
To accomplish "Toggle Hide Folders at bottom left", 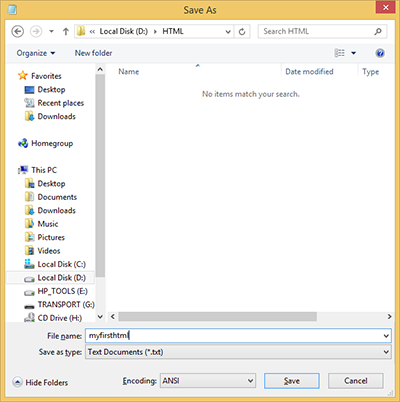I will click(40, 382).
